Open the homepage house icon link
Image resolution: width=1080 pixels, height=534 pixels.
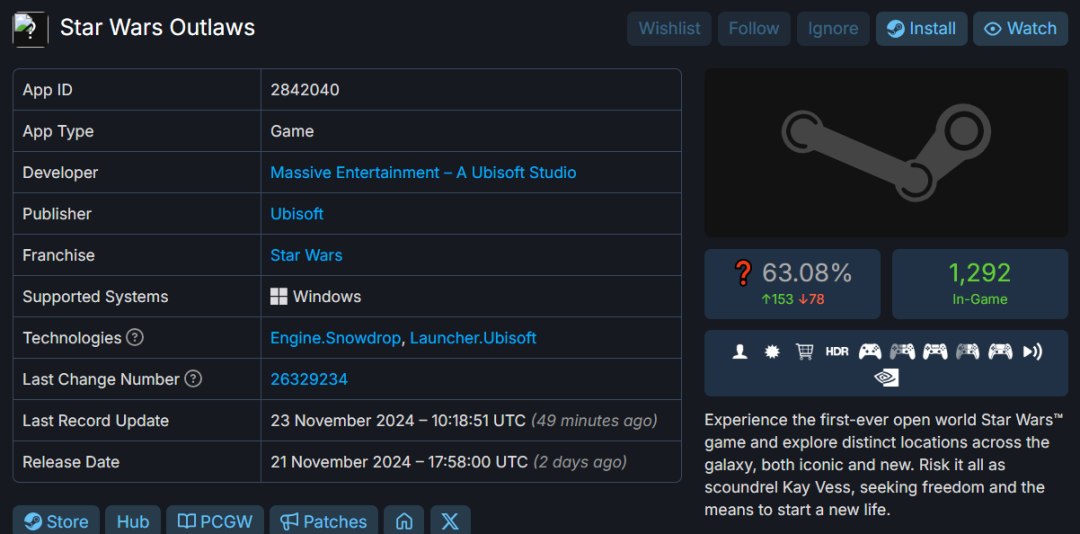[x=404, y=521]
